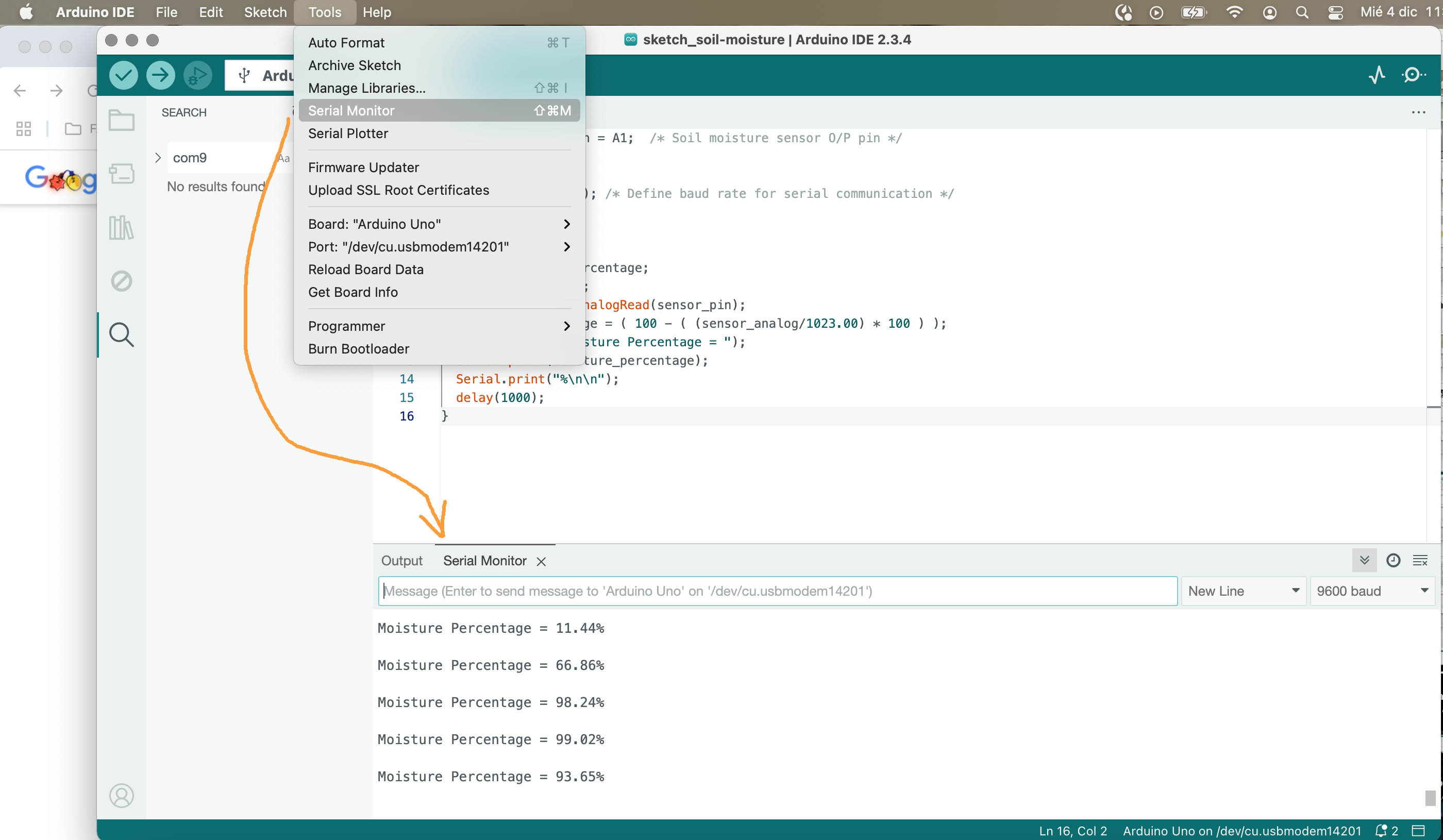Open the 9600 baud rate dropdown
1443x840 pixels.
pos(1372,591)
